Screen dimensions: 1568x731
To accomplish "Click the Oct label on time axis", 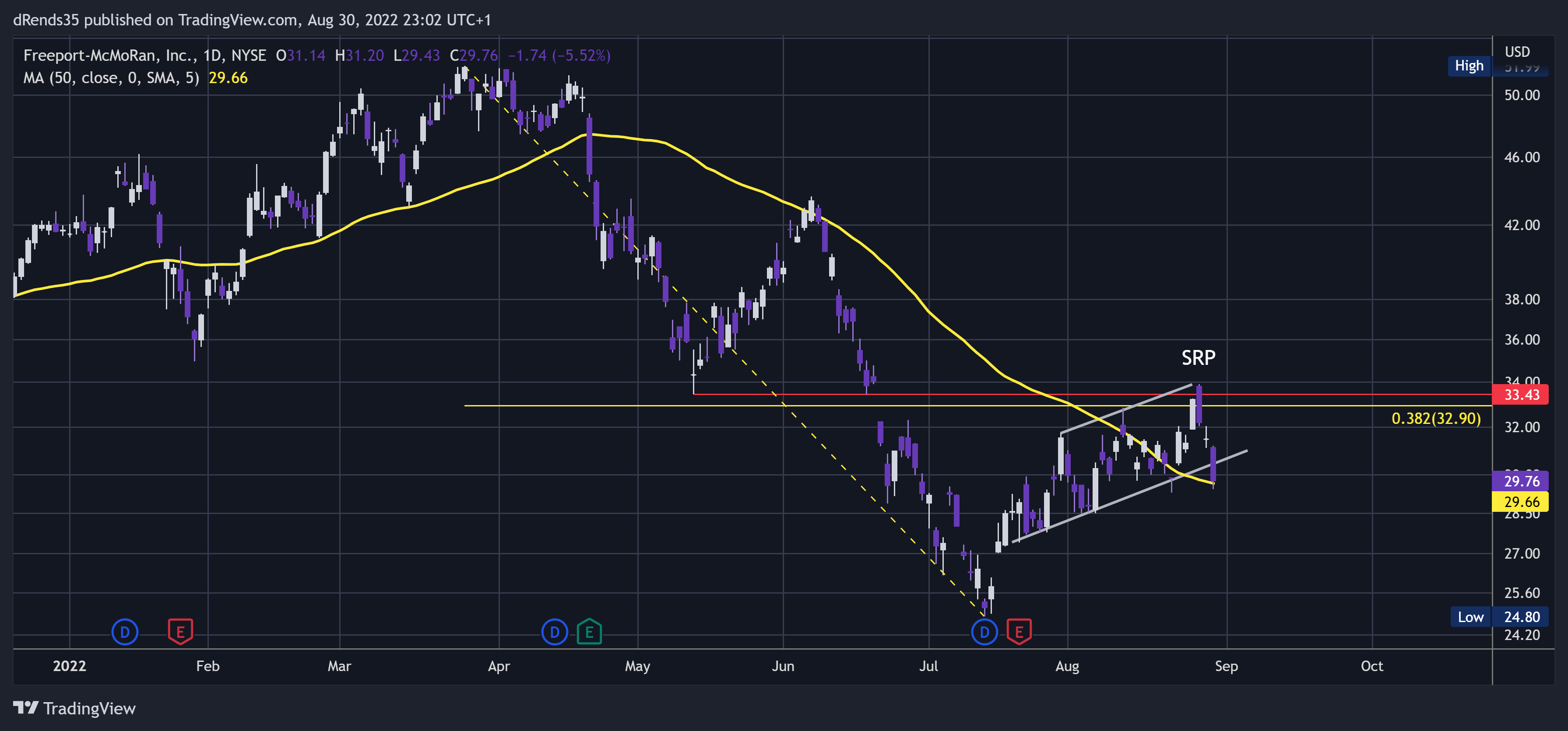I will (1371, 666).
